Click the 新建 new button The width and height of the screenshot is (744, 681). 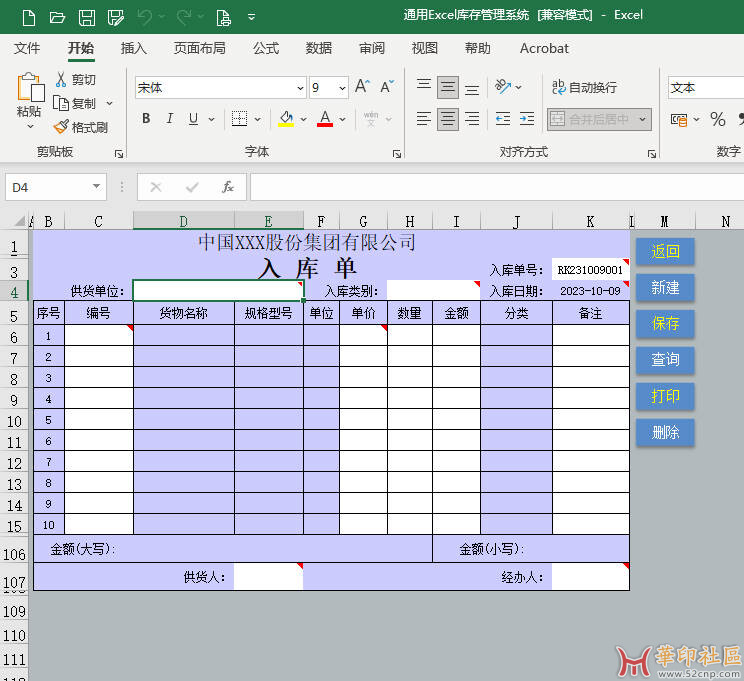pyautogui.click(x=665, y=287)
